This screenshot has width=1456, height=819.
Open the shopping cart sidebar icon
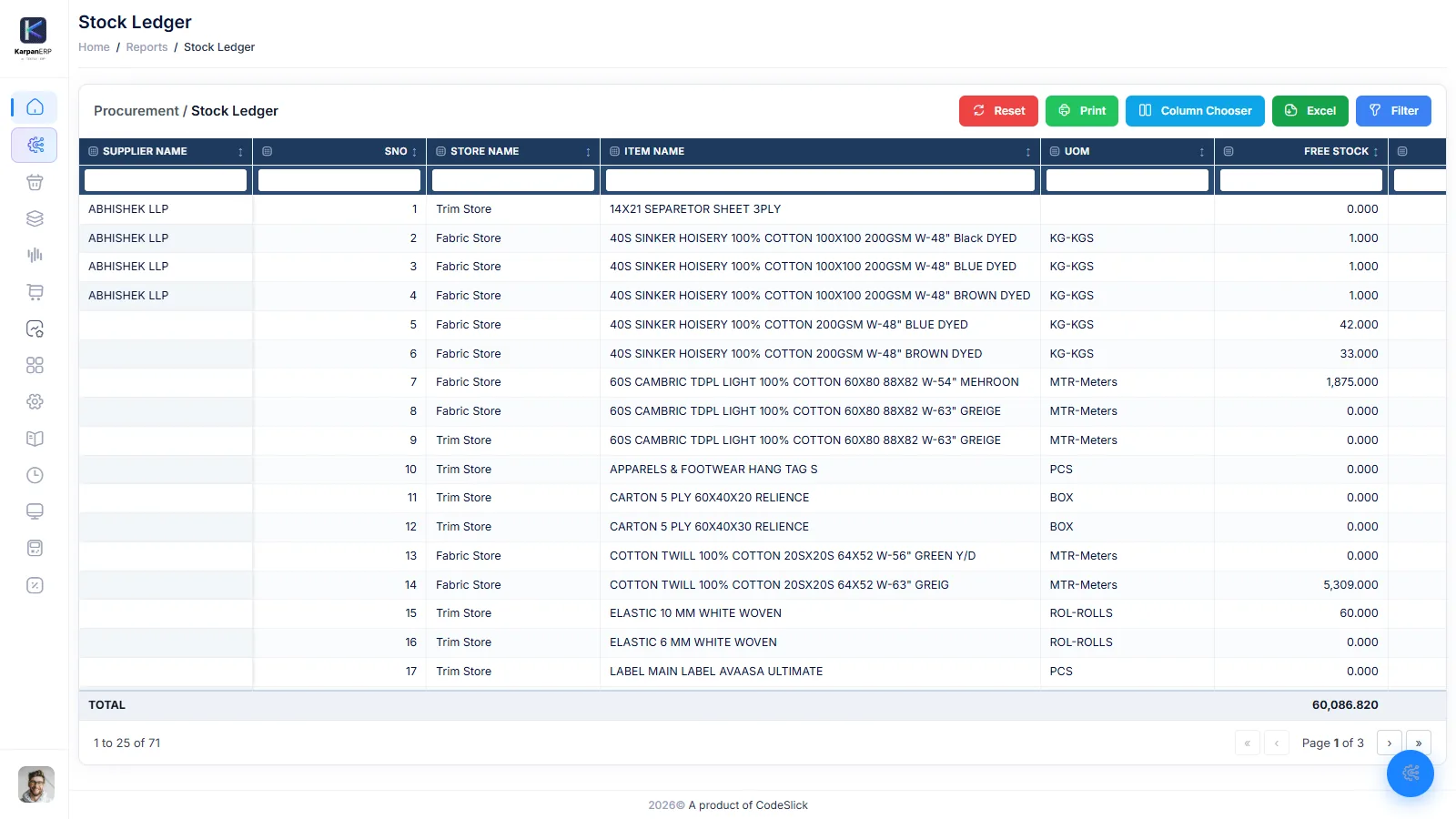pyautogui.click(x=35, y=292)
